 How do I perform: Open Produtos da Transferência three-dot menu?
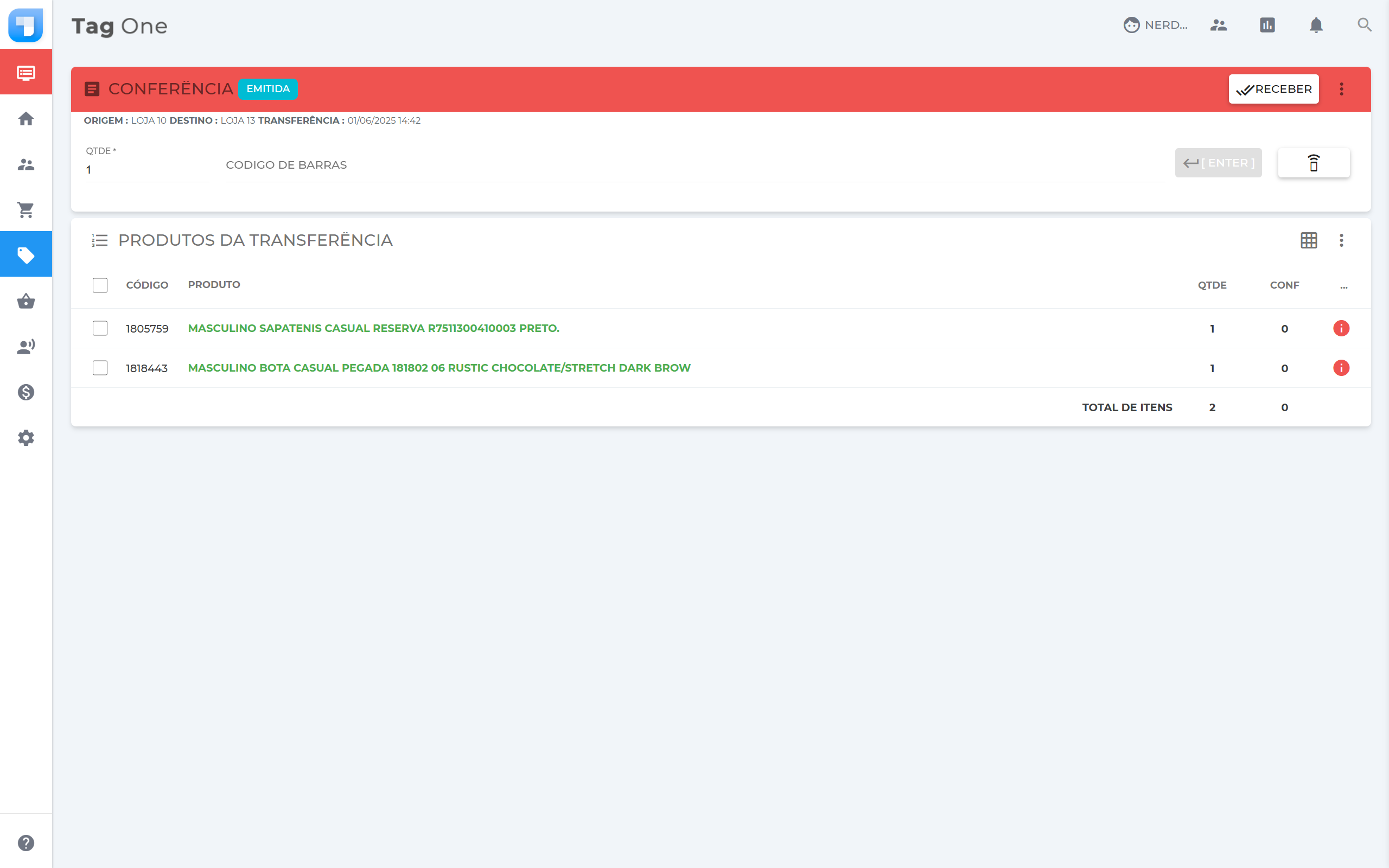tap(1341, 240)
